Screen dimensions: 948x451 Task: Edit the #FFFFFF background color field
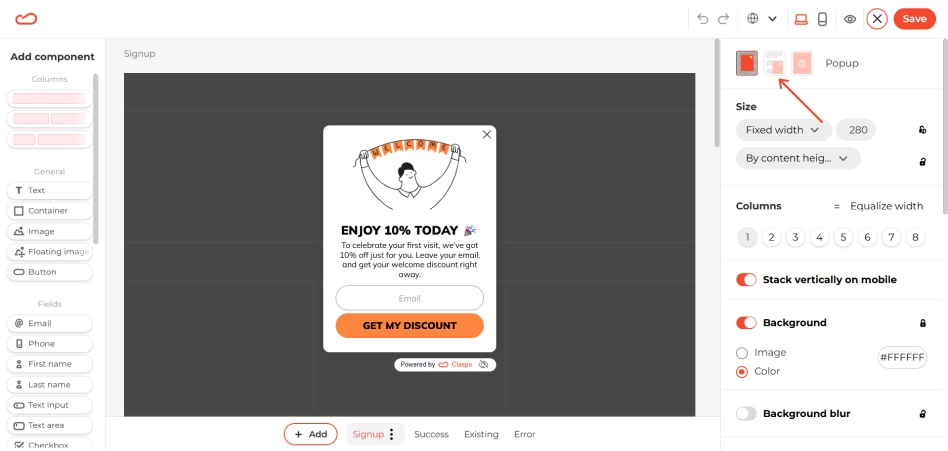pos(902,357)
